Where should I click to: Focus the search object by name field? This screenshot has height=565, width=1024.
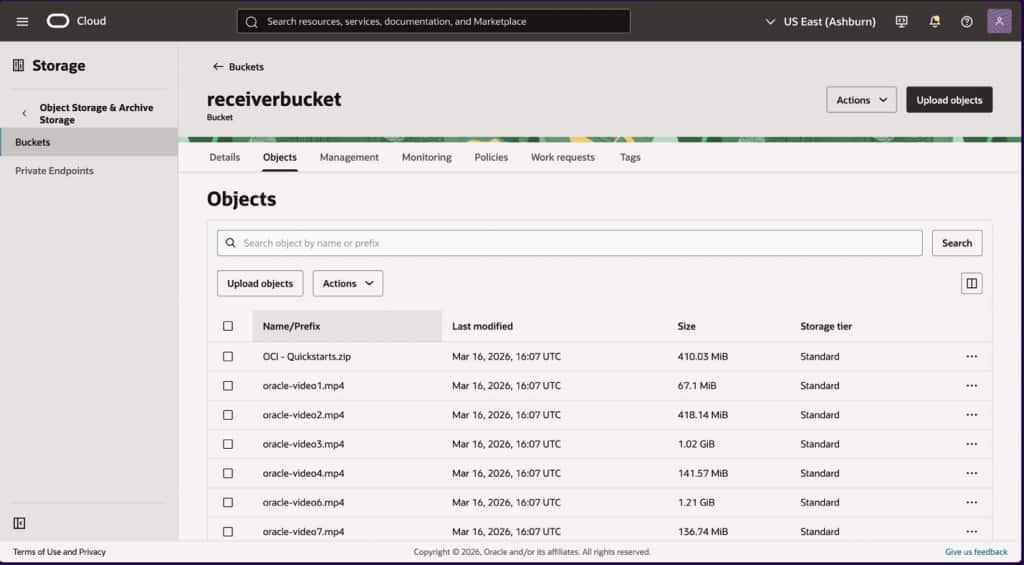tap(569, 243)
